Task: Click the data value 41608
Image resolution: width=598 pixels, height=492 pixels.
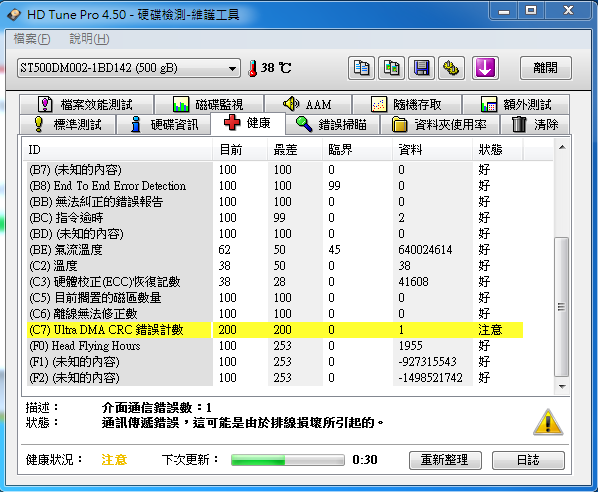Action: coord(413,282)
